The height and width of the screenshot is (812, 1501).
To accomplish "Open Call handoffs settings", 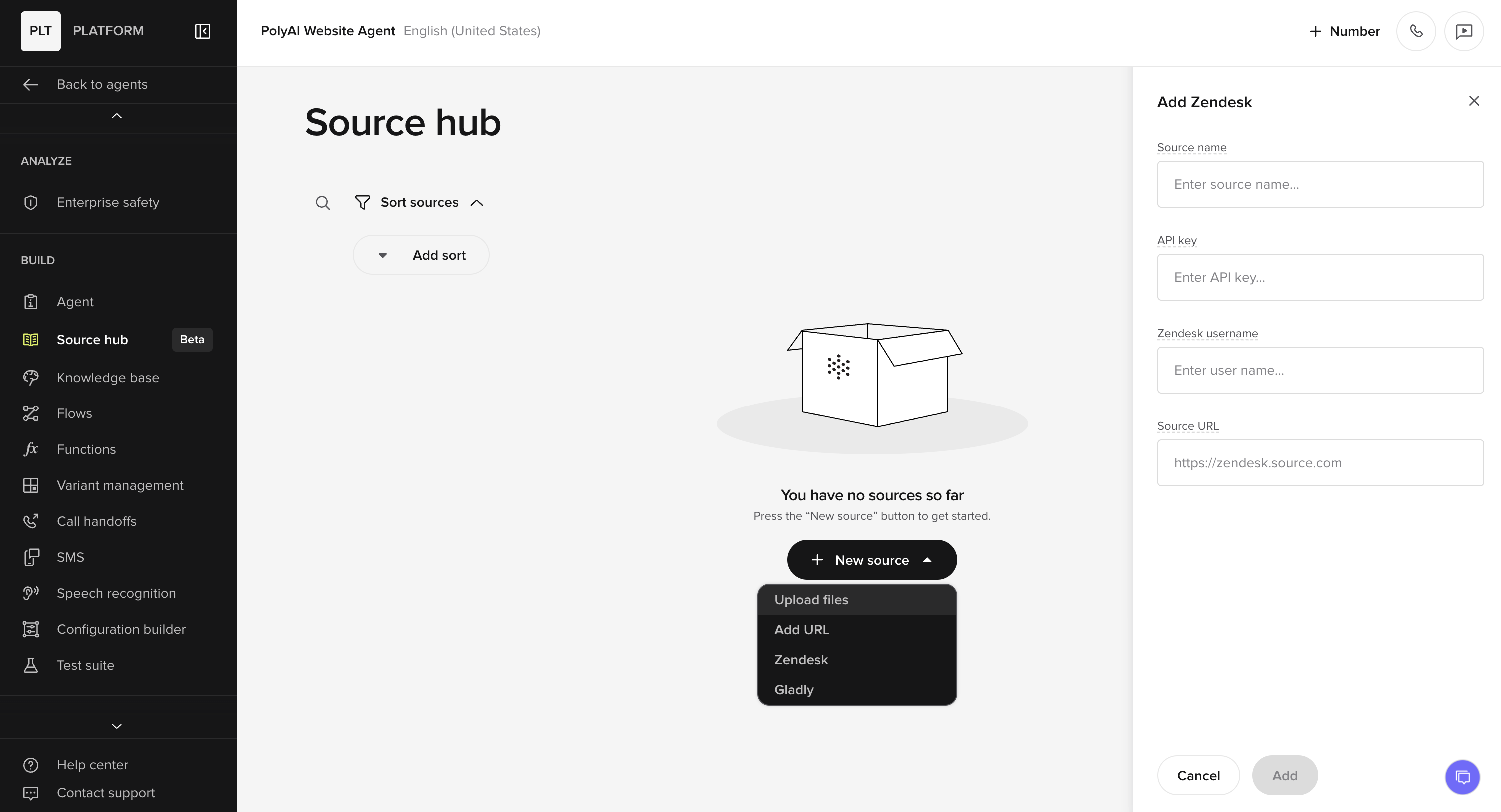I will click(x=97, y=521).
